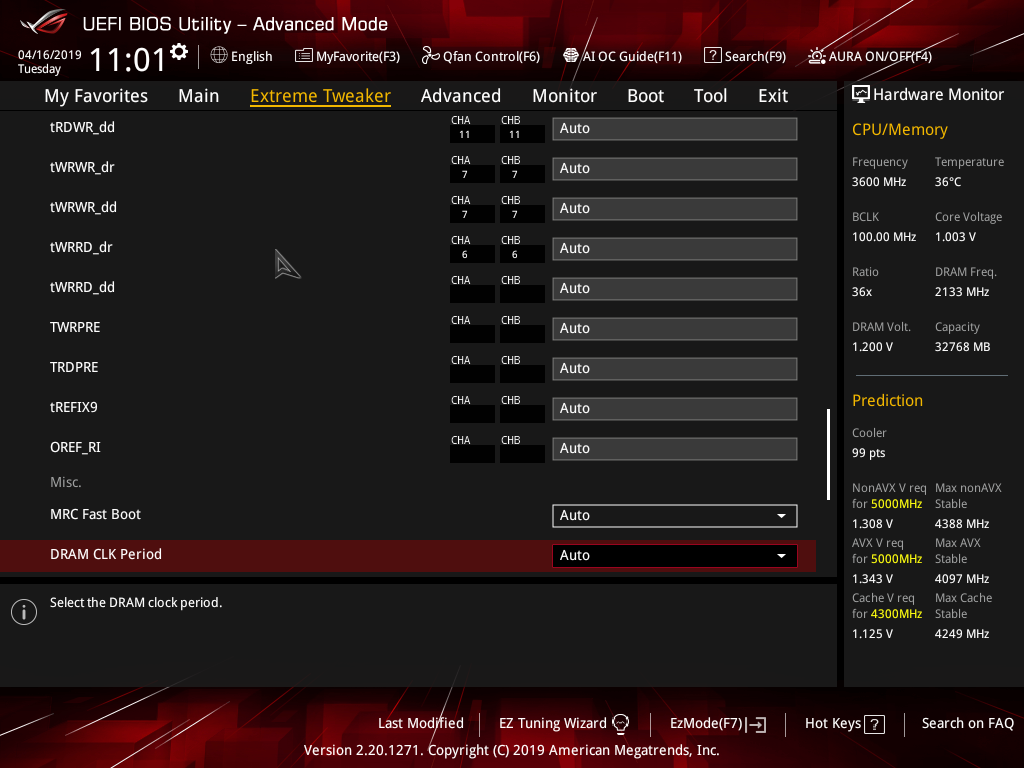
Task: Open the Monitor tab
Action: 564,96
